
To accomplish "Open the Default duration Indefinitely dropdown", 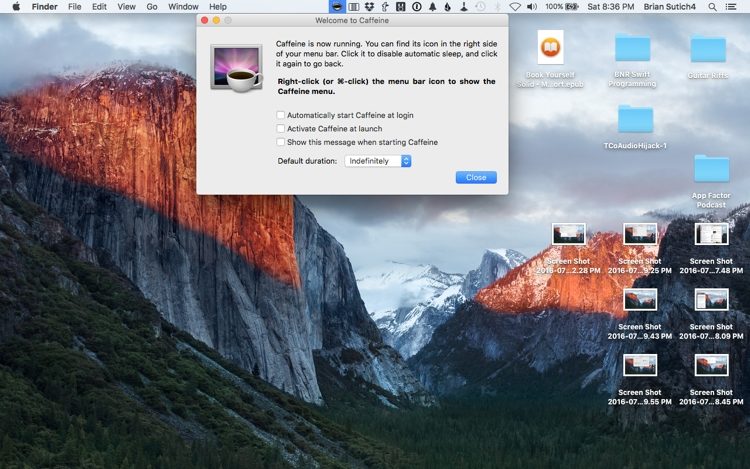I will click(378, 161).
